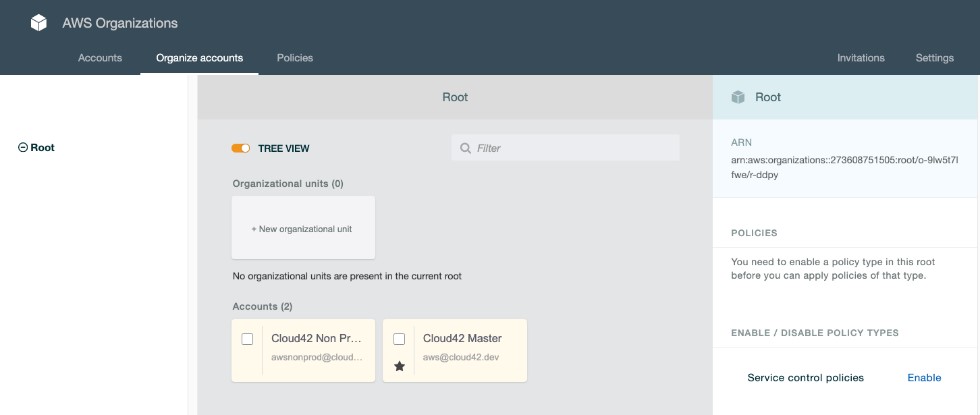Click the AWS Organizations title
The width and height of the screenshot is (980, 415).
click(x=120, y=23)
